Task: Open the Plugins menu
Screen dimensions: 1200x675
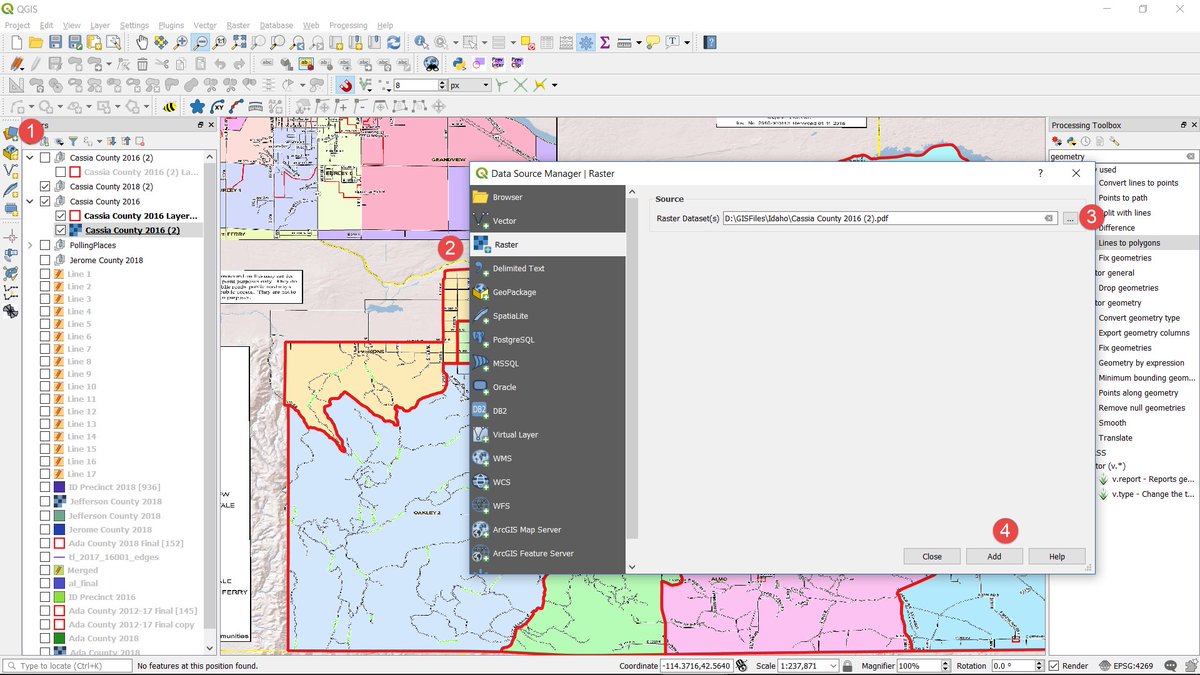Action: pyautogui.click(x=171, y=25)
